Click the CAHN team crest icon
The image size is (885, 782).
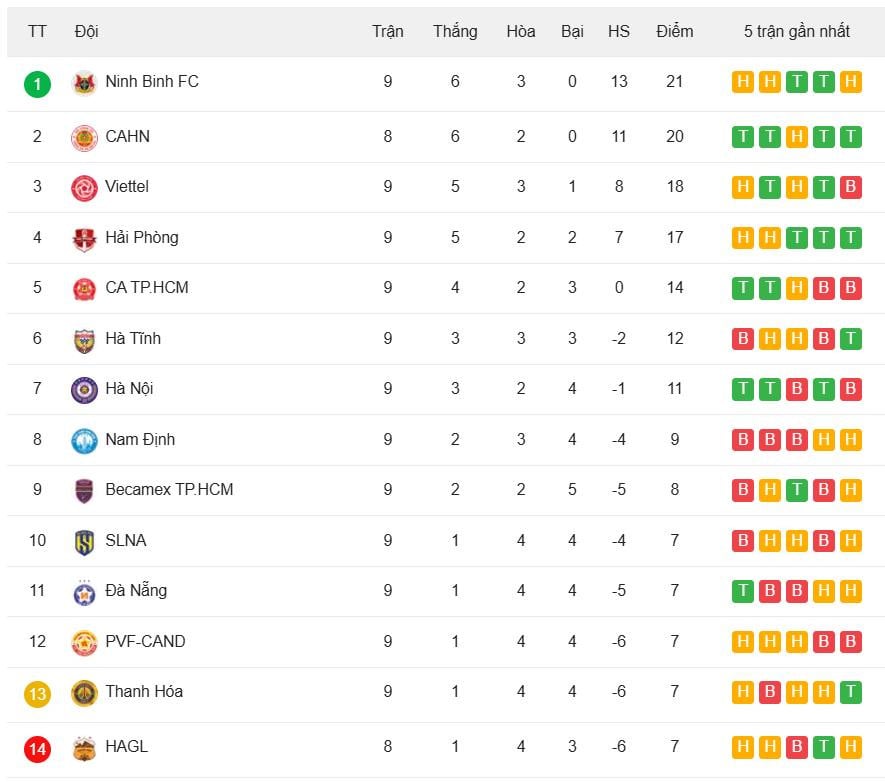click(x=84, y=137)
